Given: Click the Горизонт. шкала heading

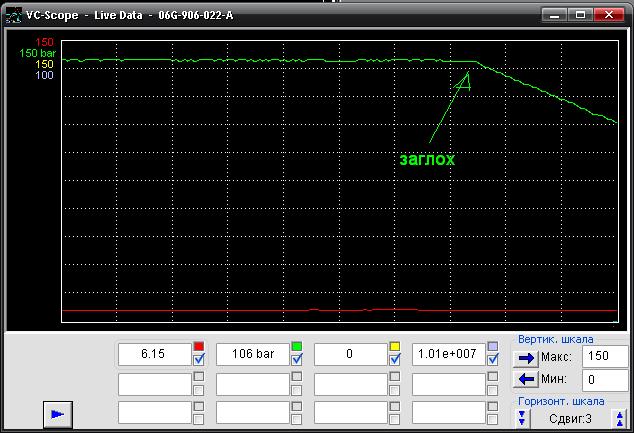Looking at the screenshot, I should tap(561, 401).
